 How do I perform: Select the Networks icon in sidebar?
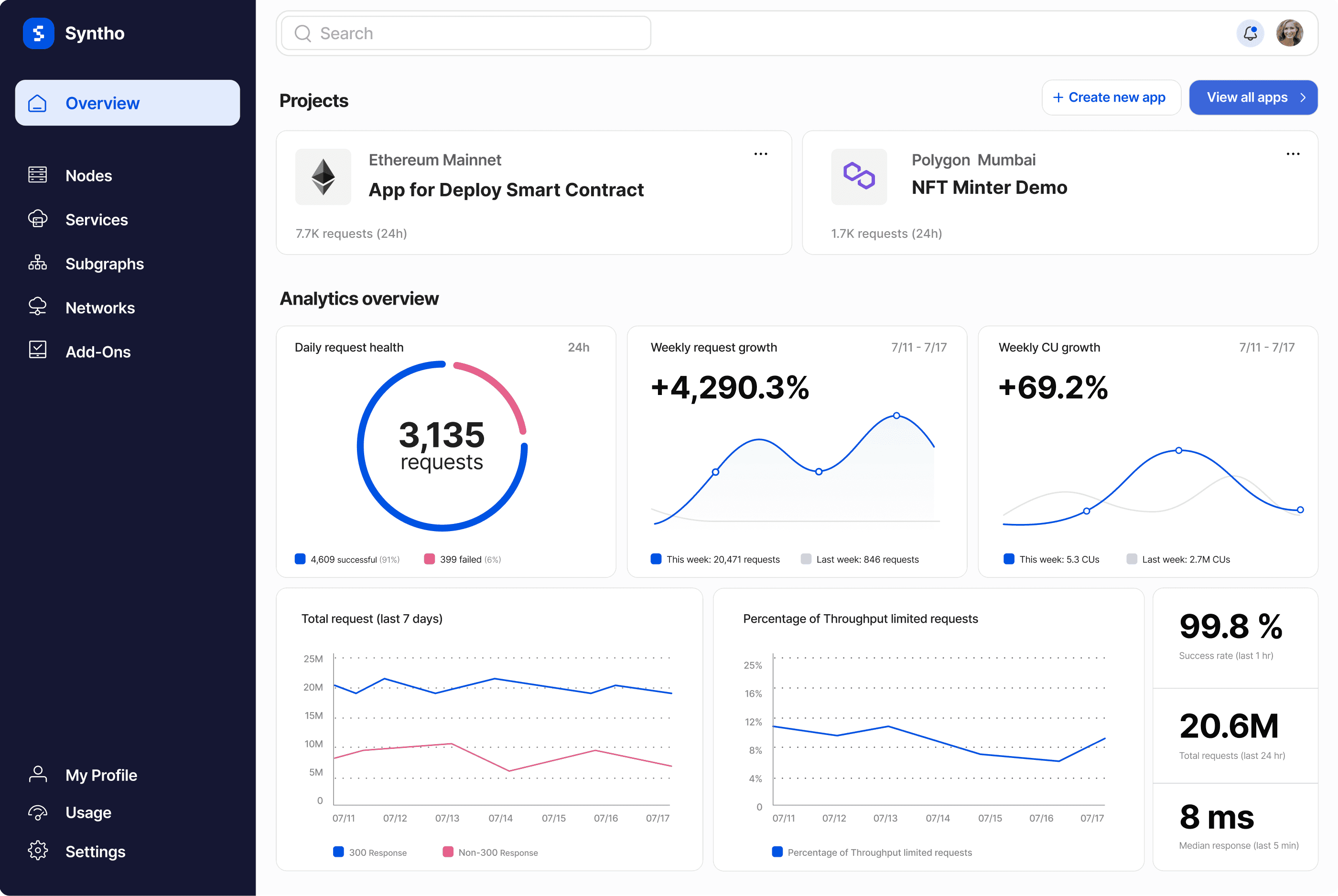pyautogui.click(x=37, y=307)
